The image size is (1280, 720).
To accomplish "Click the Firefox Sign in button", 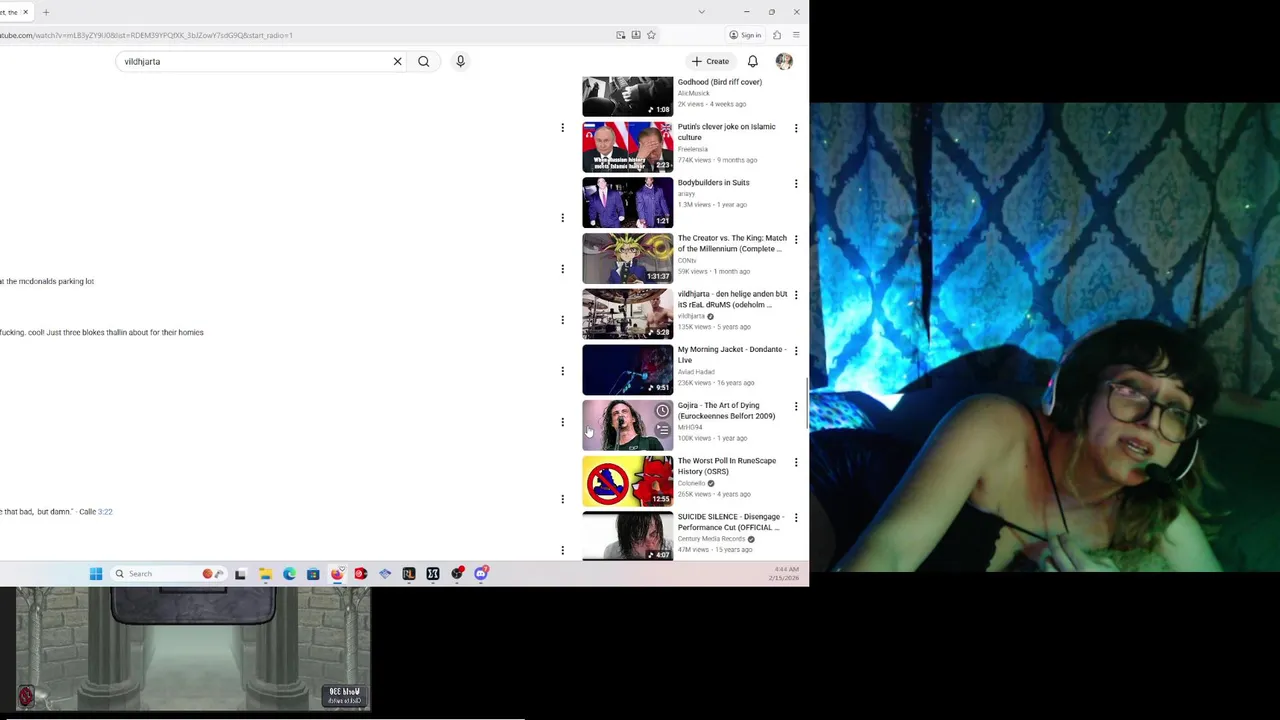I will coord(745,35).
